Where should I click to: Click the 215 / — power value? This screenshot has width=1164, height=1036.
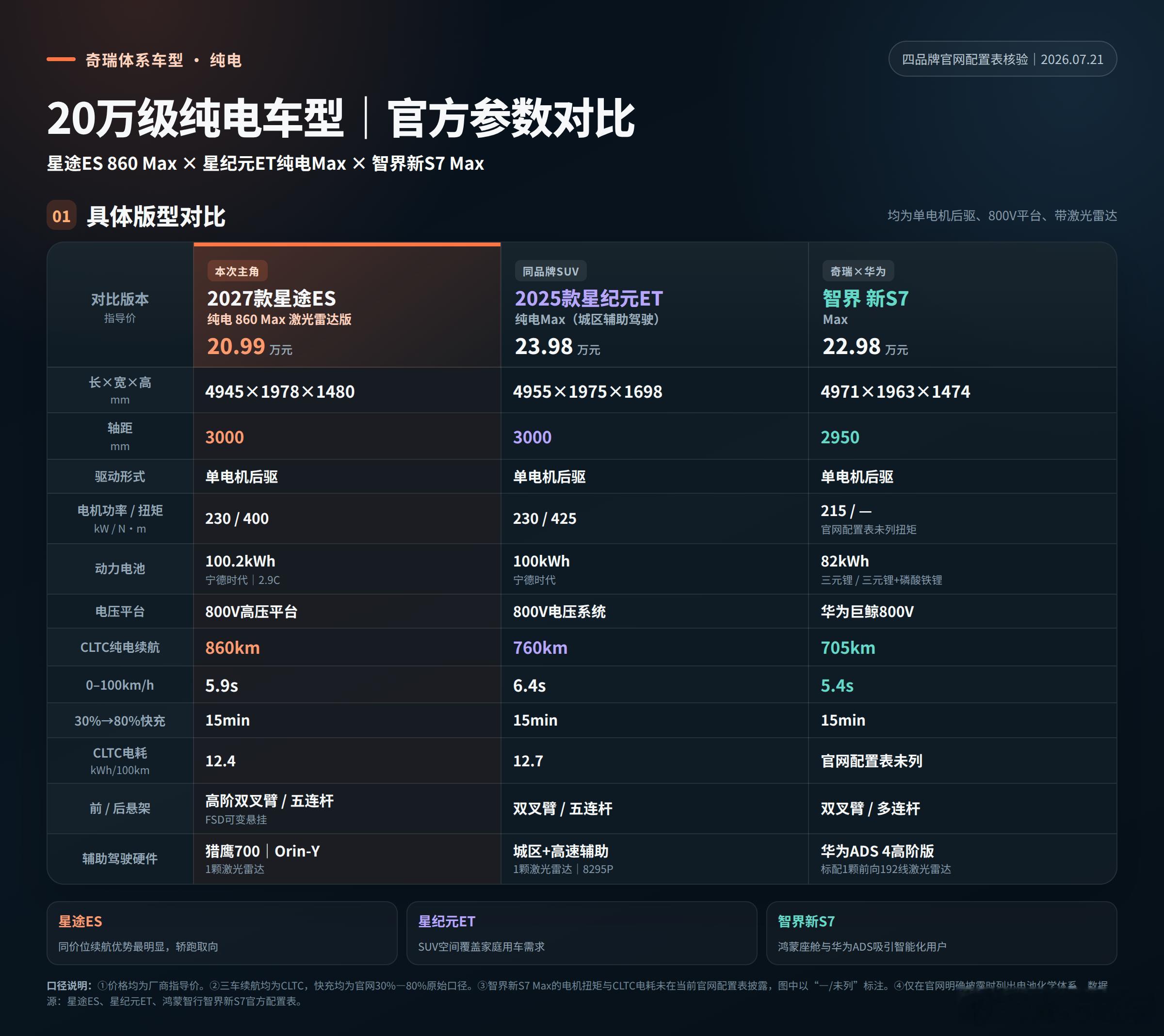point(846,511)
